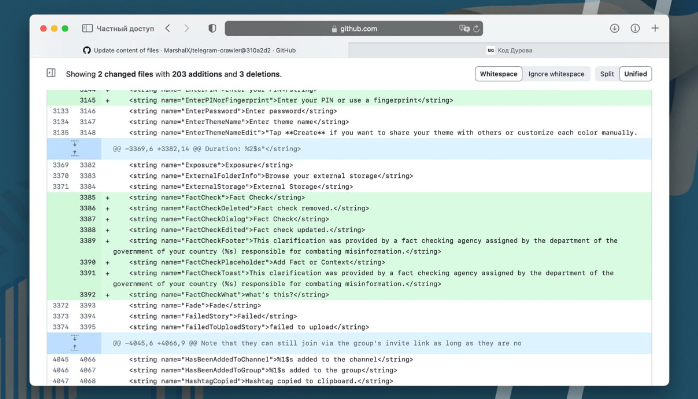Click the Safari sidebar toggle icon
The height and width of the screenshot is (399, 698).
click(87, 28)
